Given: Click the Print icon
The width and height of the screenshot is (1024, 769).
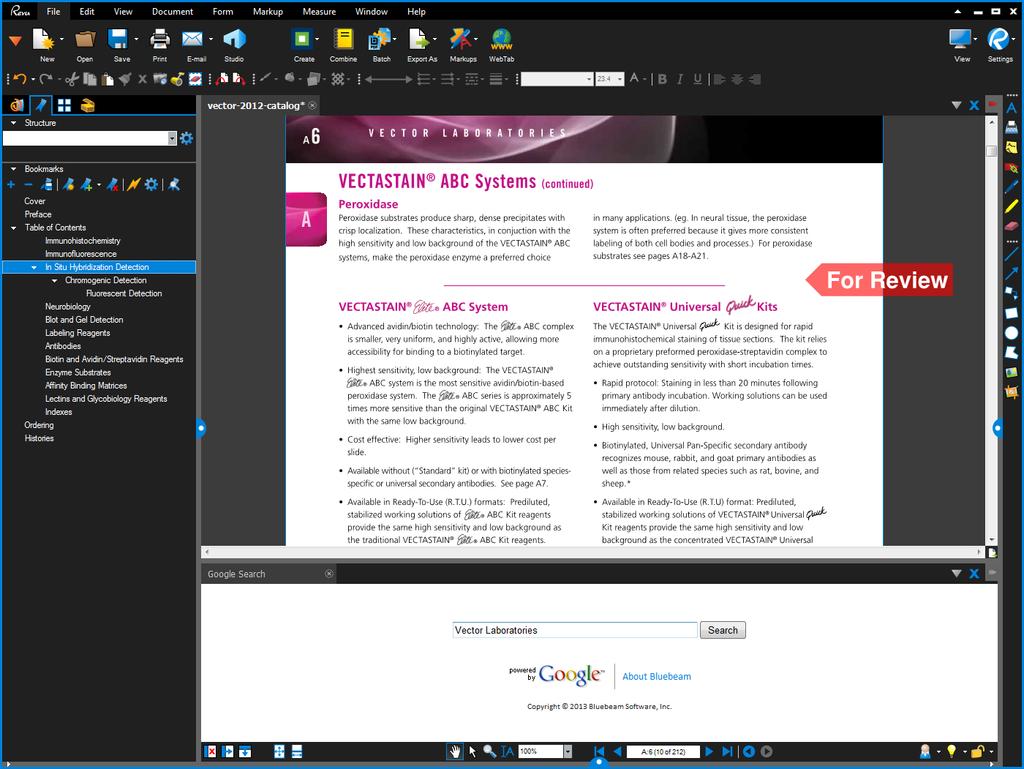Looking at the screenshot, I should 160,40.
